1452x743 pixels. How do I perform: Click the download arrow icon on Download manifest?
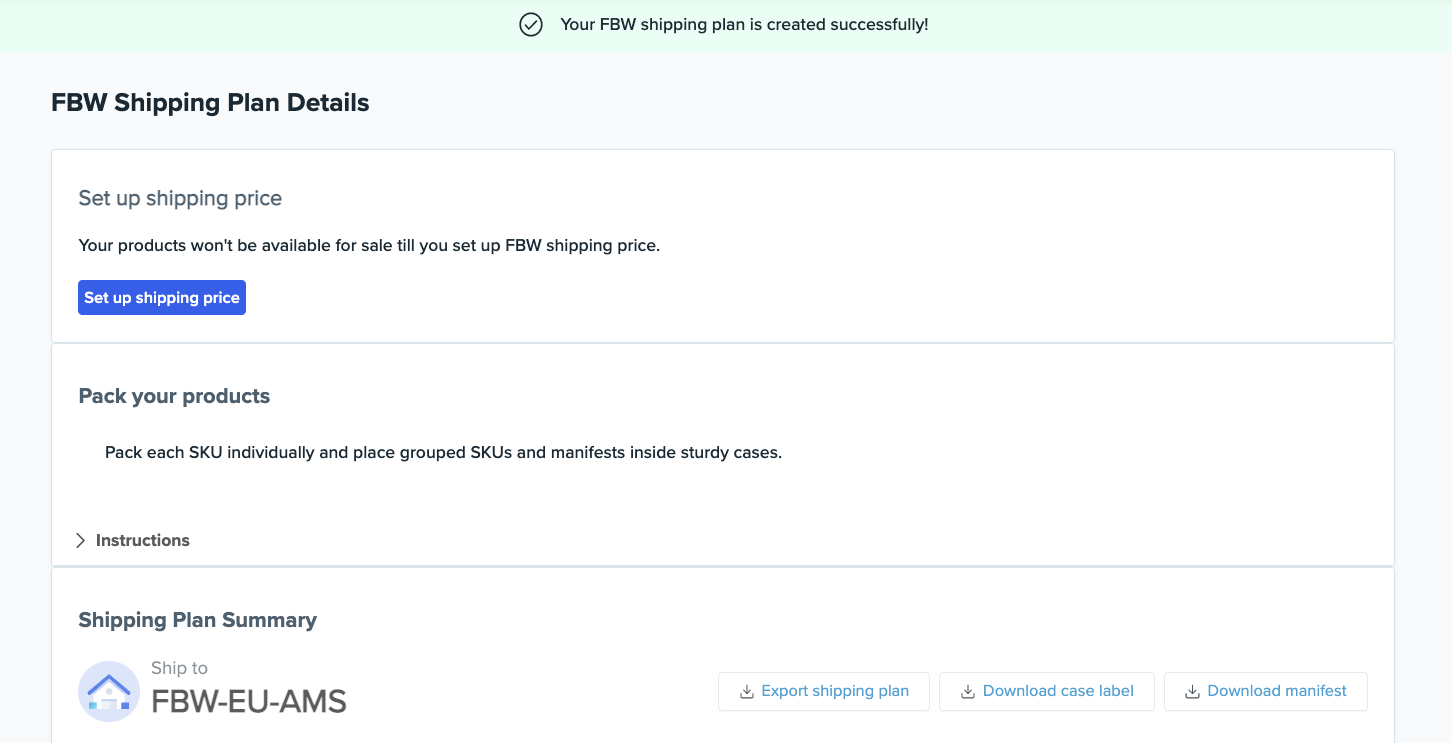(x=1192, y=692)
